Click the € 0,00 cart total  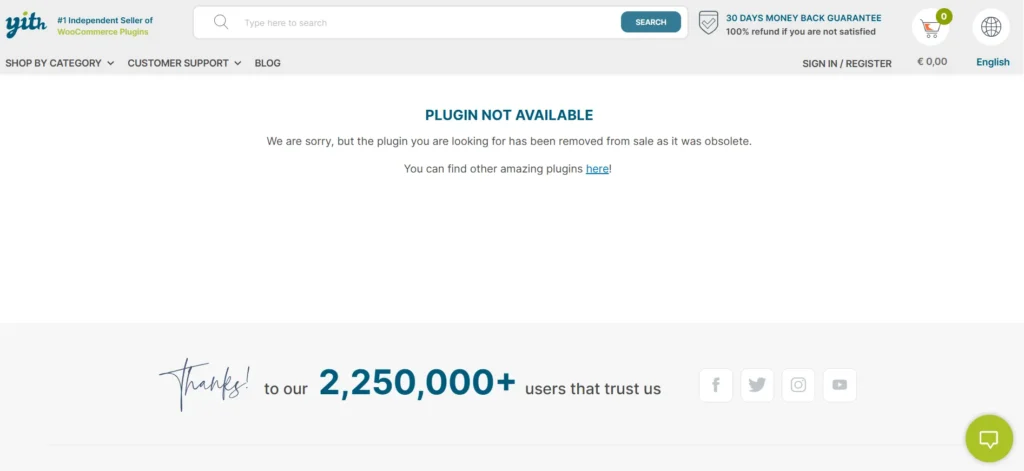tap(931, 62)
